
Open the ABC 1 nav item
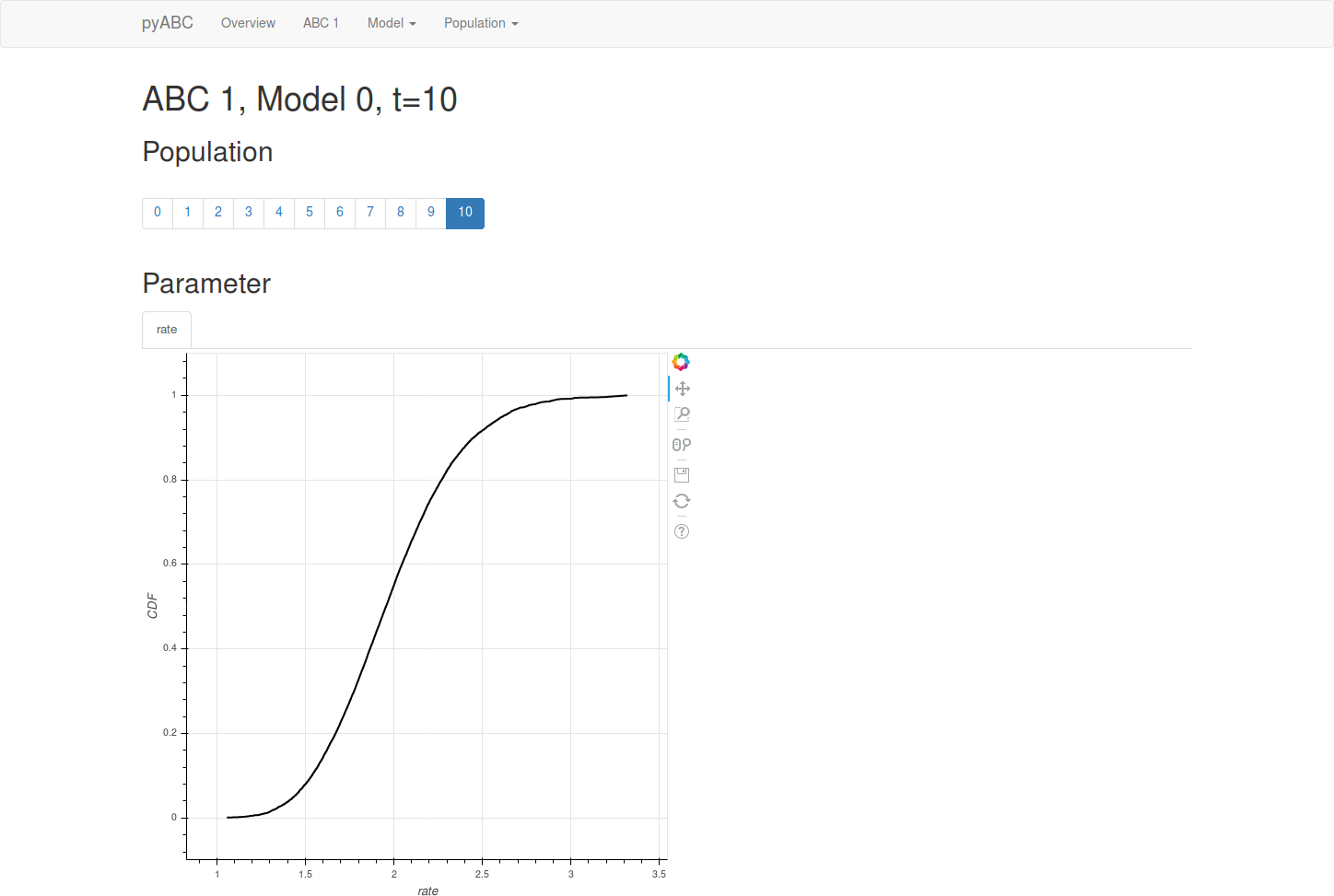321,23
